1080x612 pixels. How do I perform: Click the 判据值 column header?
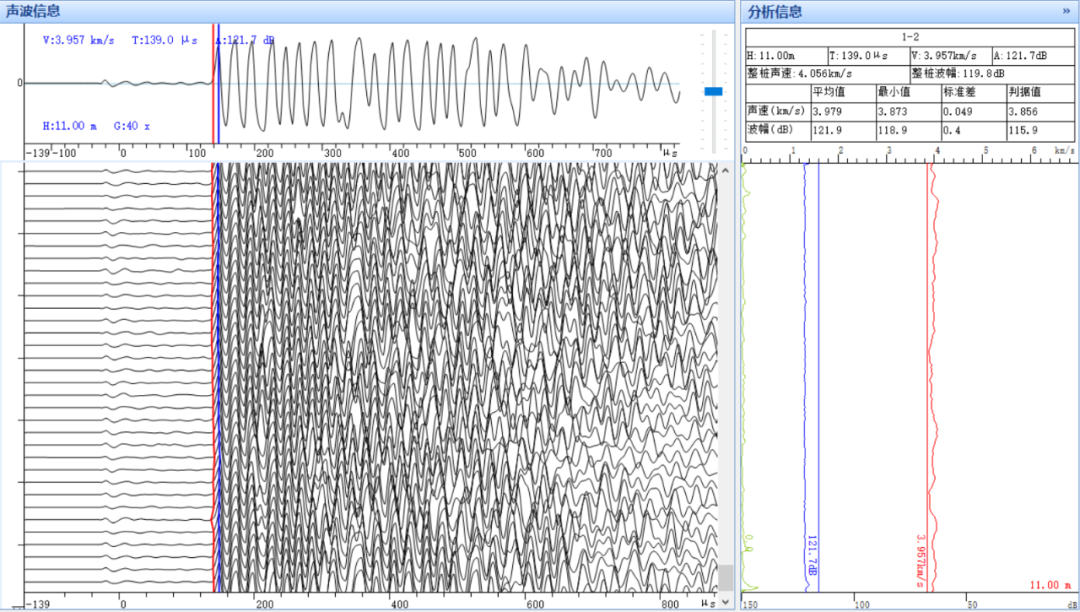1041,92
